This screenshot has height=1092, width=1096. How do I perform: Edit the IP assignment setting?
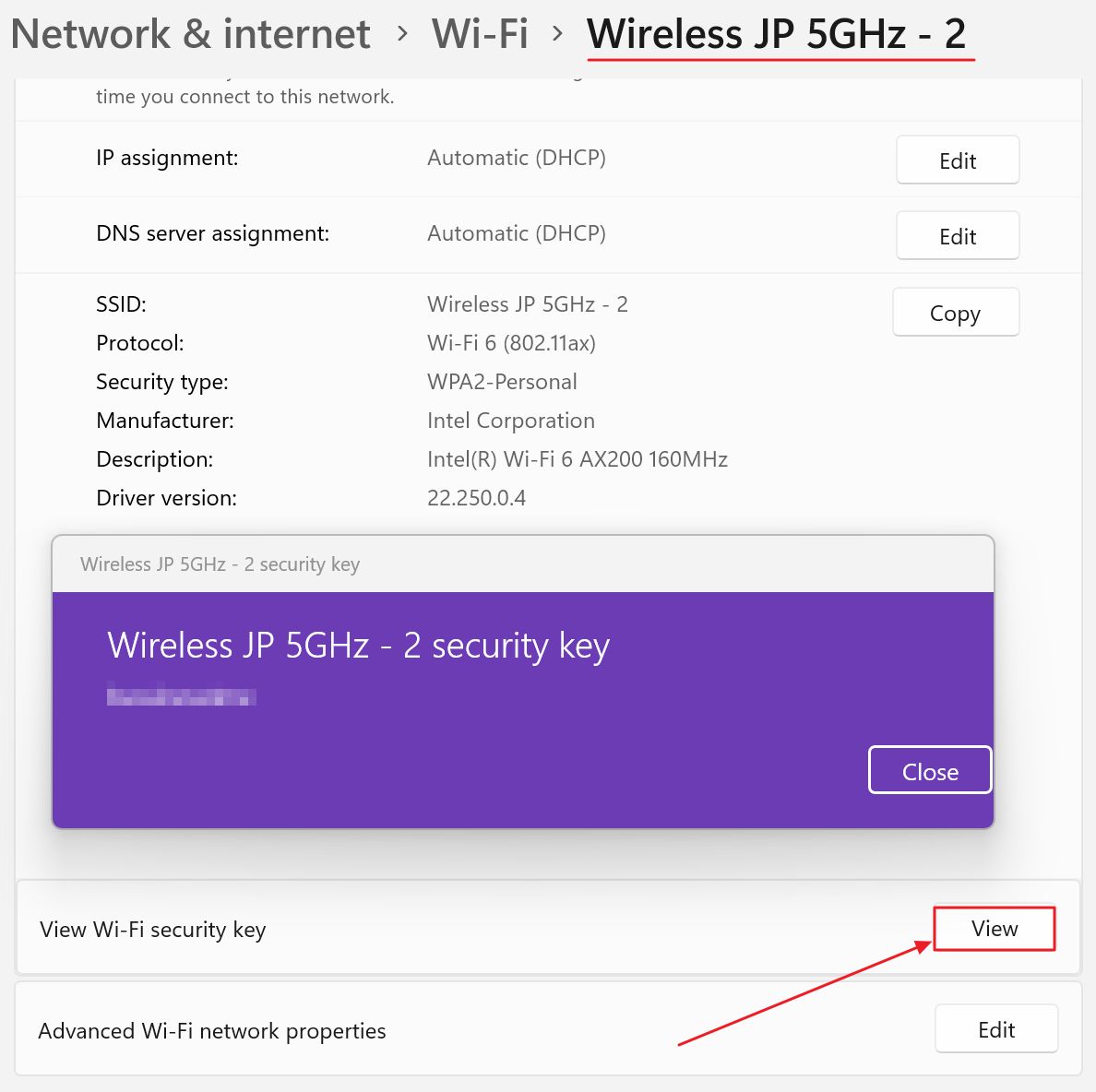tap(957, 160)
